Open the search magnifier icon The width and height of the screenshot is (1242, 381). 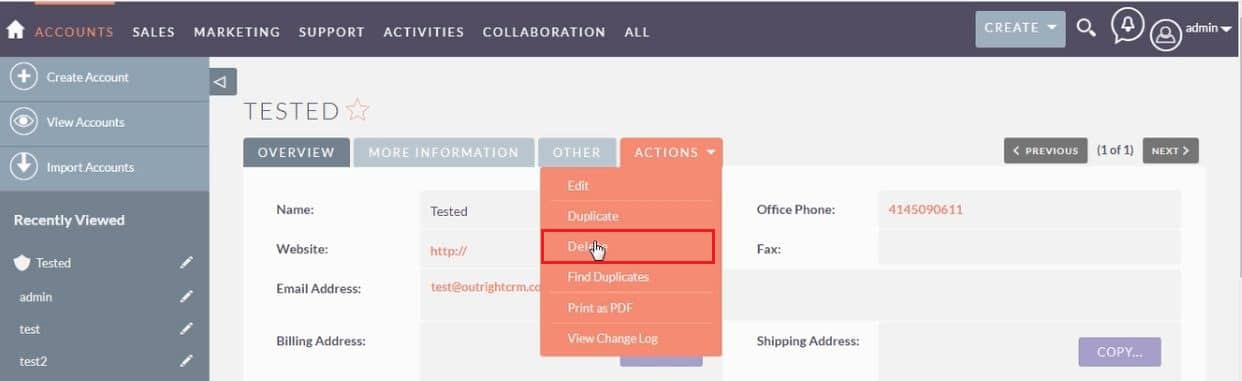click(1086, 28)
